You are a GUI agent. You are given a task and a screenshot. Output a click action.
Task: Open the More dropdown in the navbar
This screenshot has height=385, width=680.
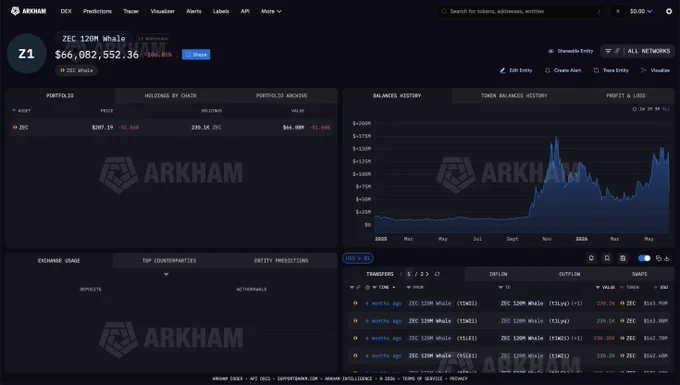[x=271, y=11]
